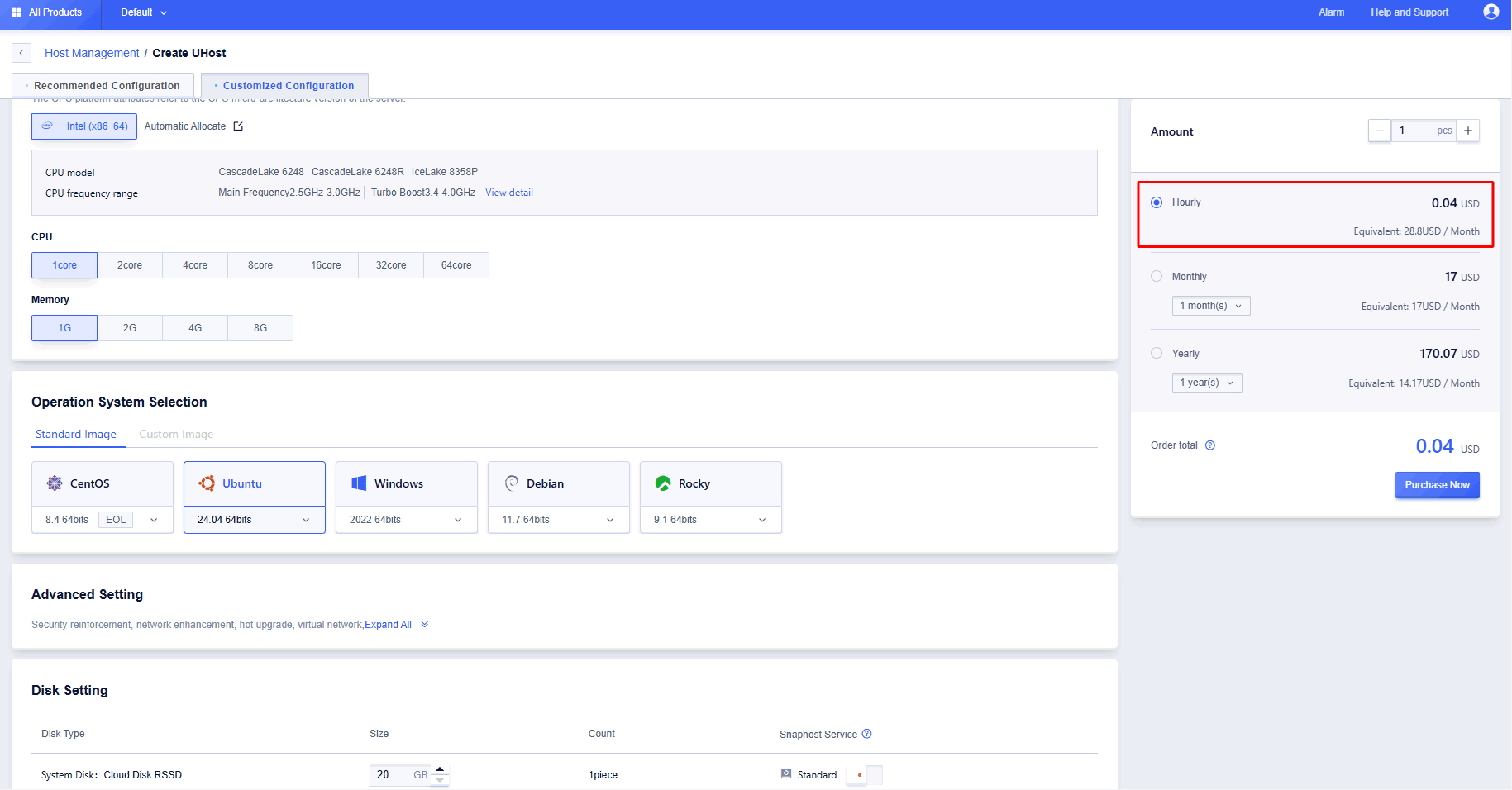1512x790 pixels.
Task: Click the external link icon next to Automatic Allocate
Action: point(238,126)
